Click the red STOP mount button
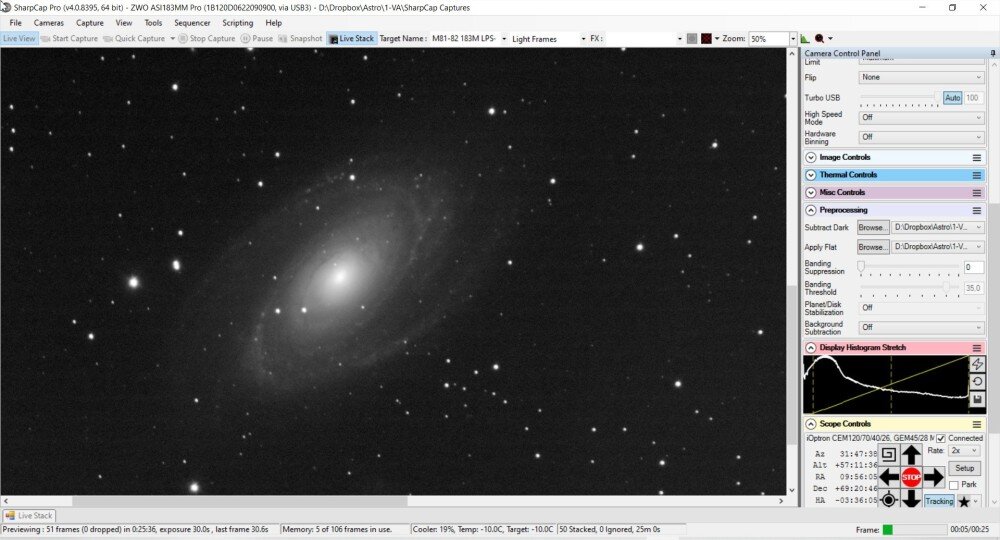Viewport: 1000px width, 540px height. [x=911, y=477]
